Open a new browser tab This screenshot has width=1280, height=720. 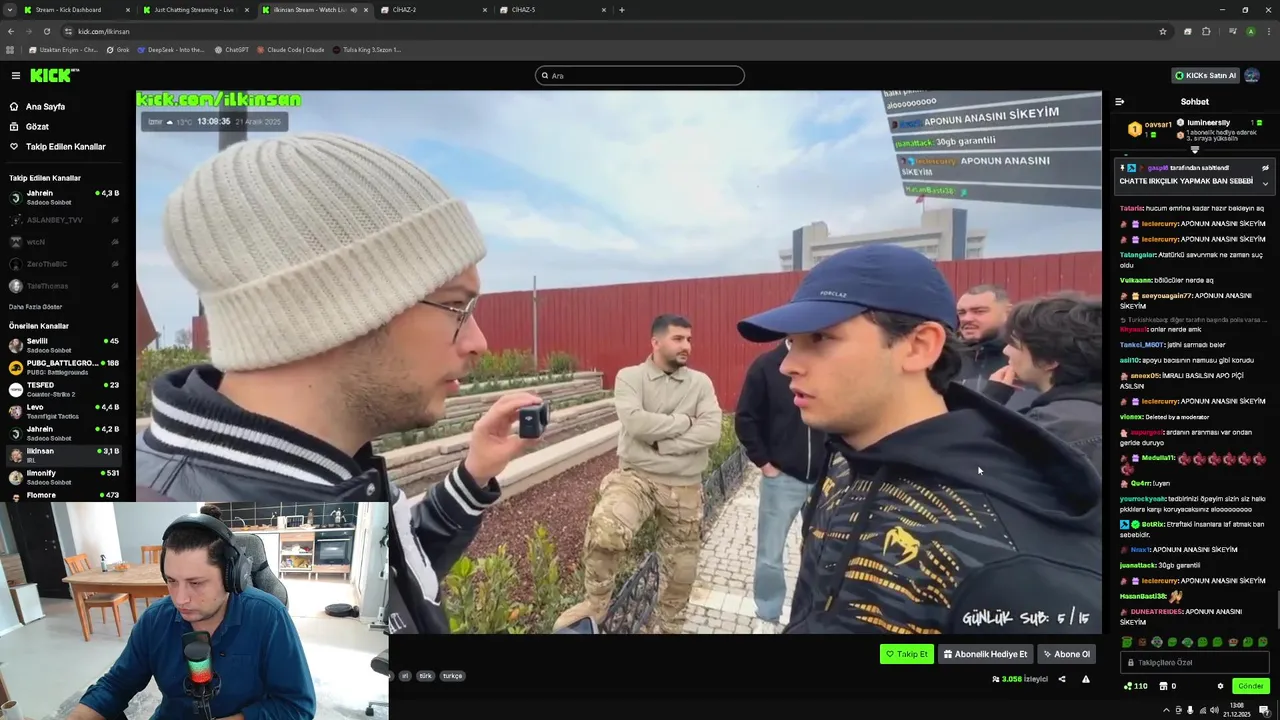[622, 10]
